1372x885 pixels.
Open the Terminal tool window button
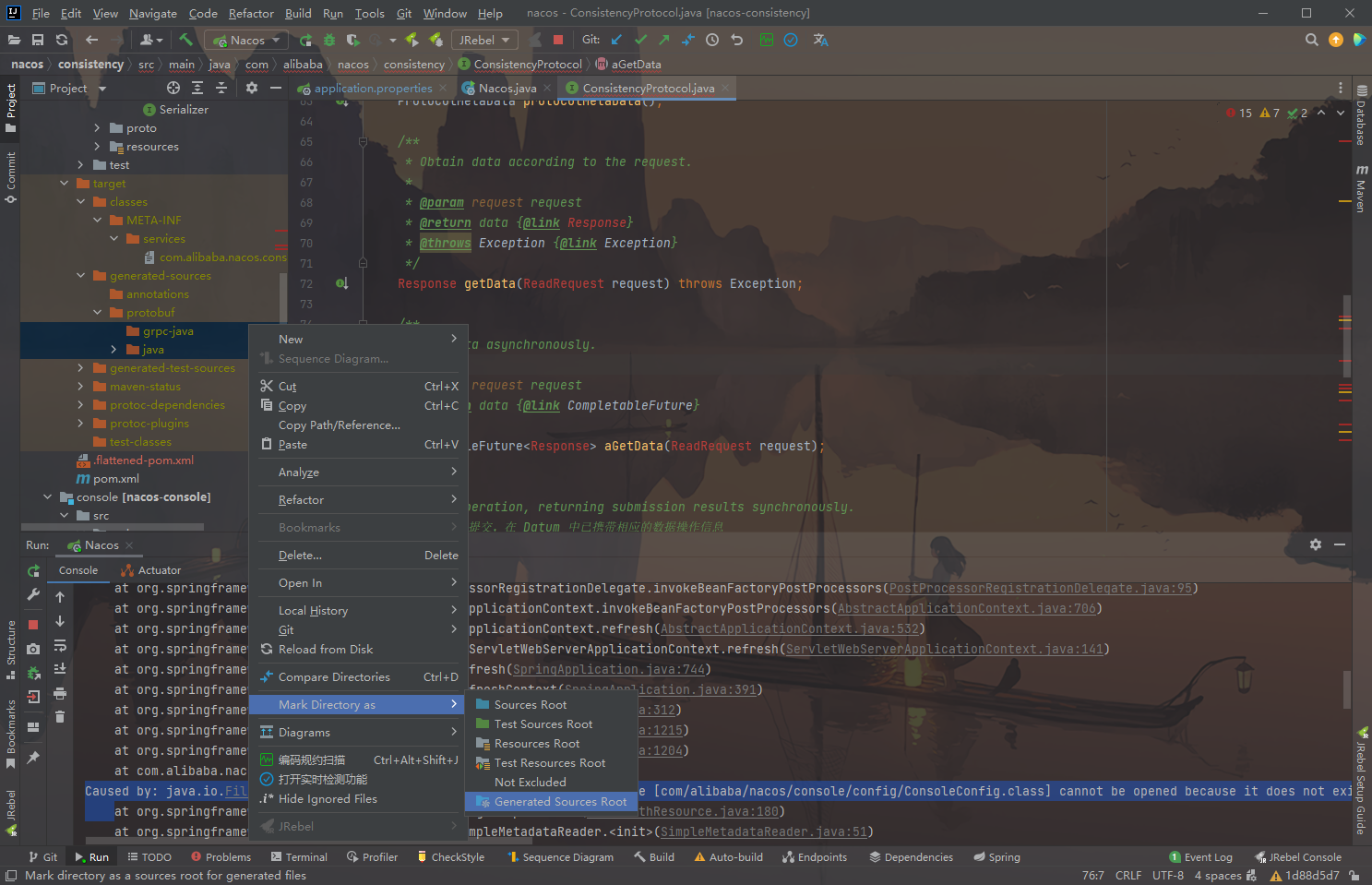[299, 856]
